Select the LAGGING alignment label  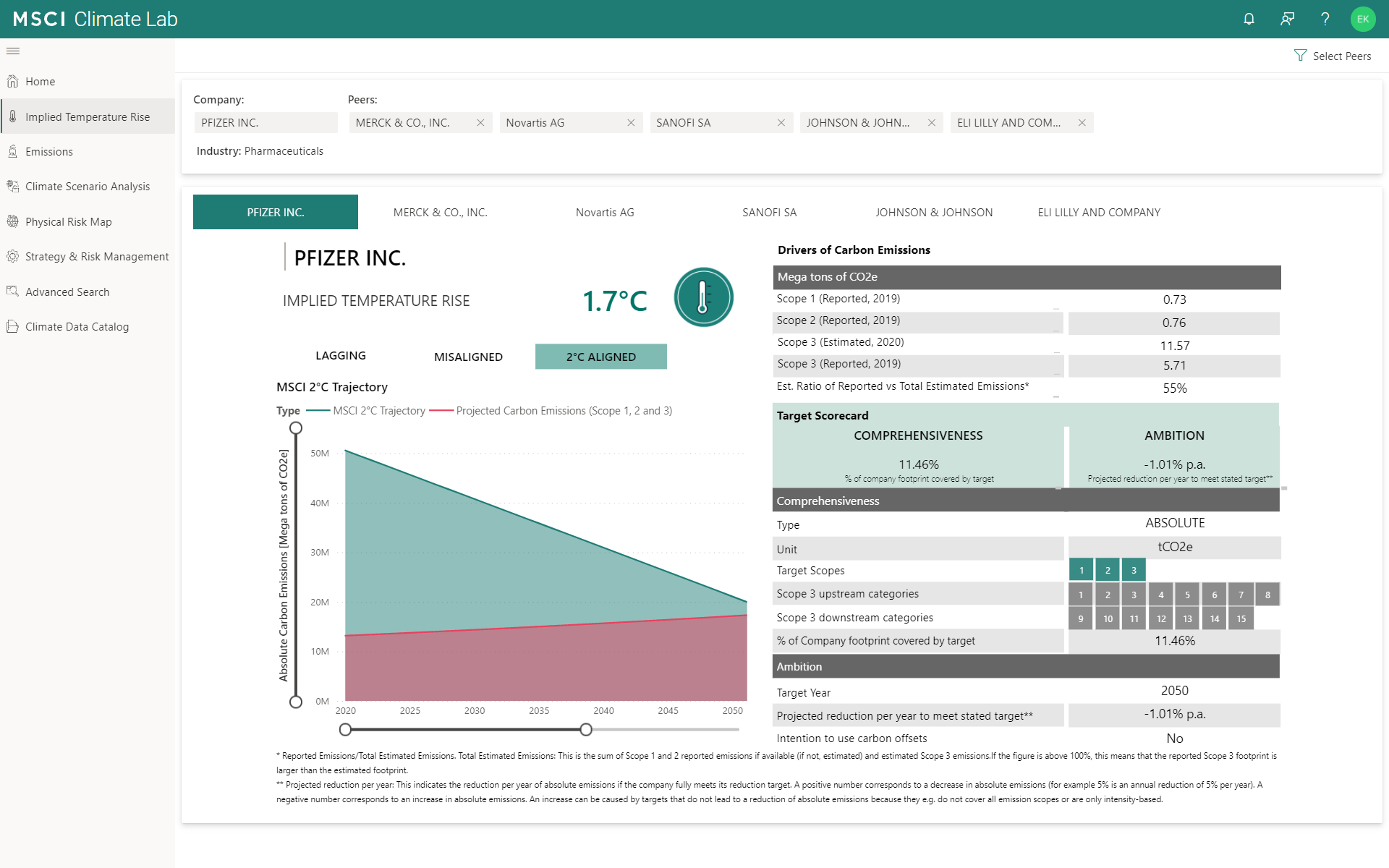coord(341,356)
